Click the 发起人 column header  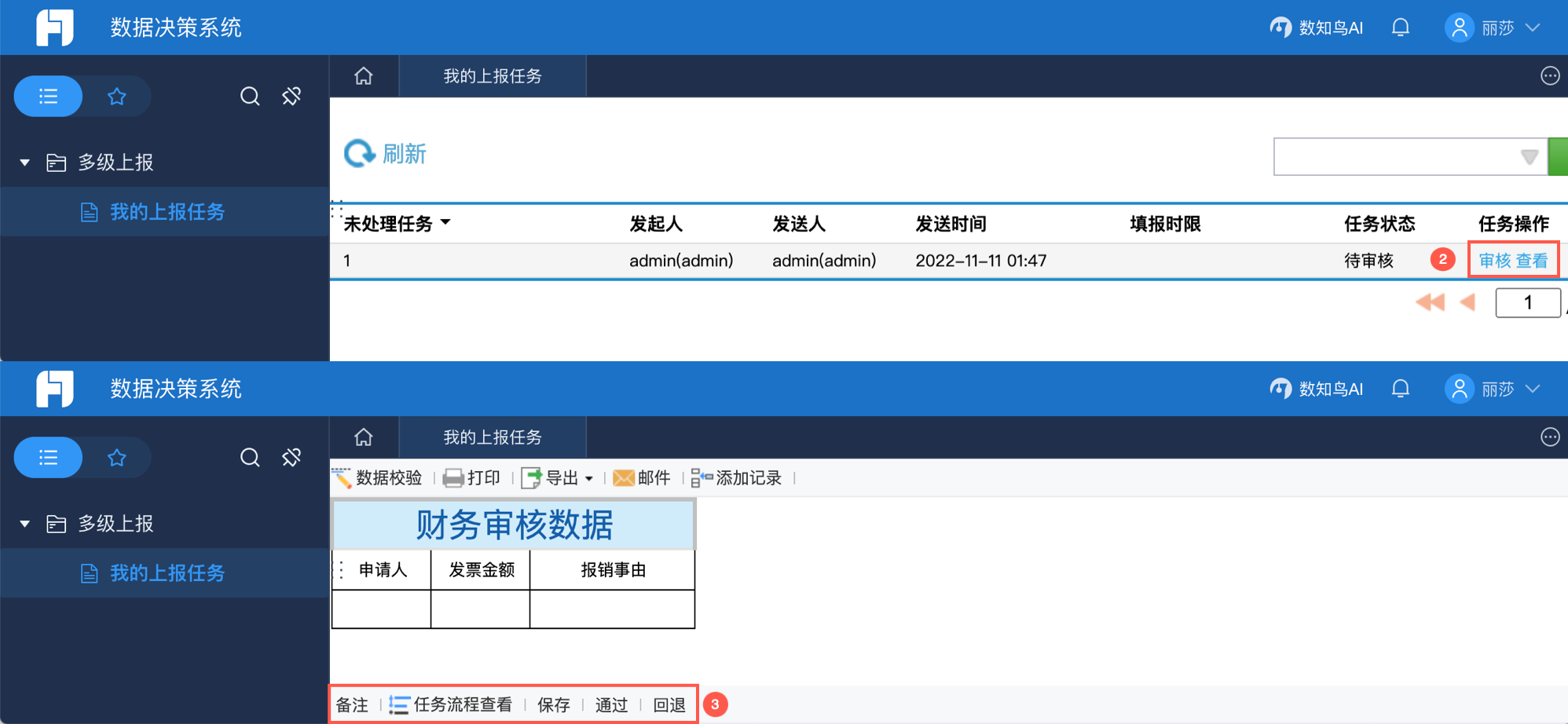(x=656, y=224)
